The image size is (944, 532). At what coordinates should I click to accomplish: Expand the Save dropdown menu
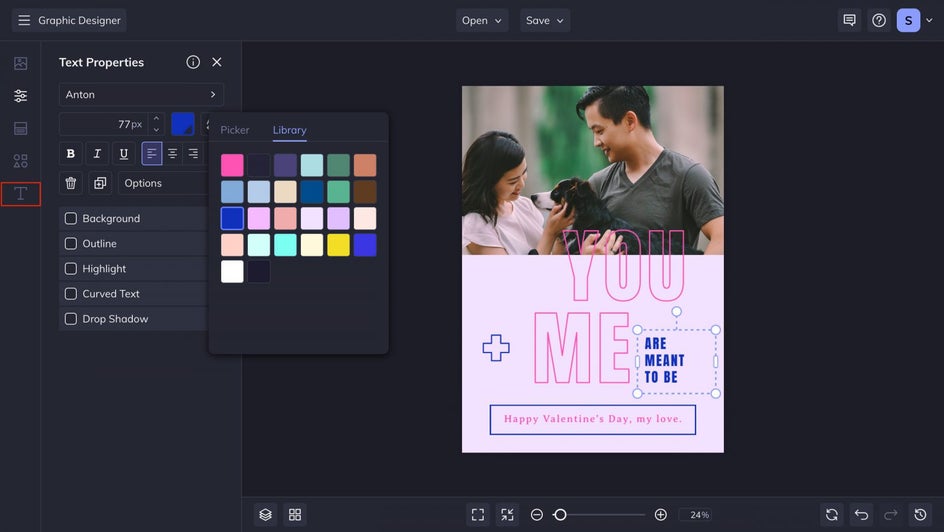coord(545,20)
